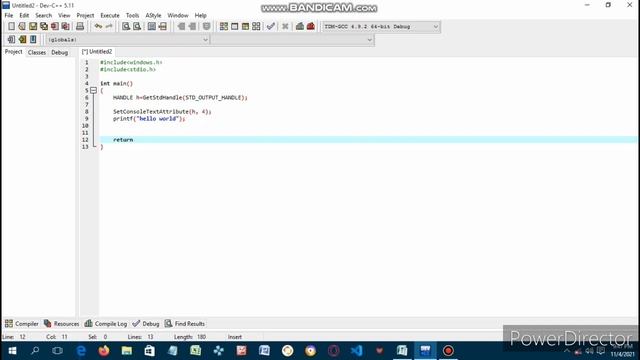
Task: Open File Explorer from the taskbar
Action: tap(127, 351)
